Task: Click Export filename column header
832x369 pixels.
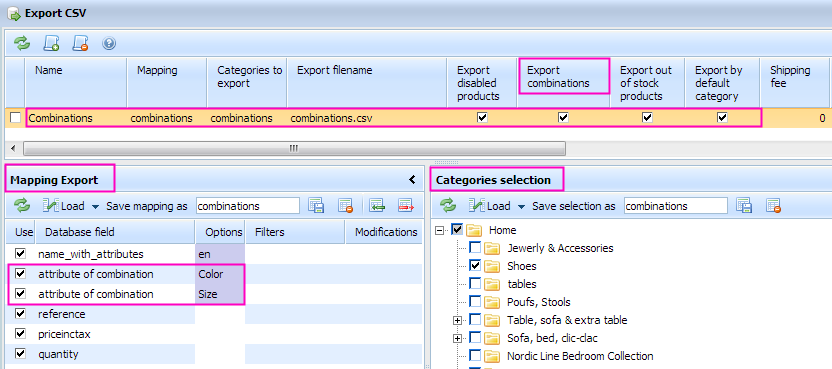Action: pyautogui.click(x=367, y=82)
